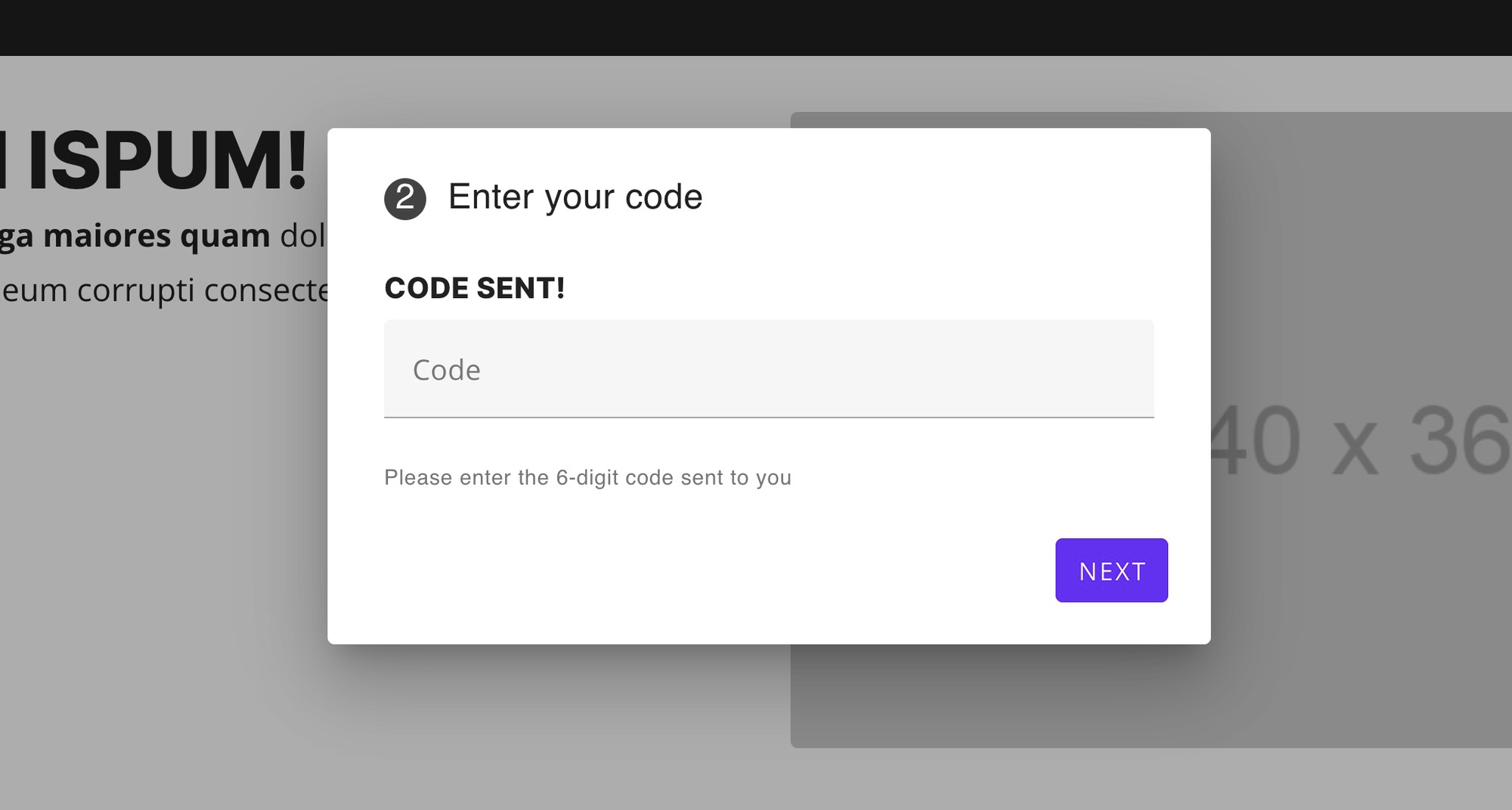Click the "CODE SENT!" label

[x=474, y=288]
